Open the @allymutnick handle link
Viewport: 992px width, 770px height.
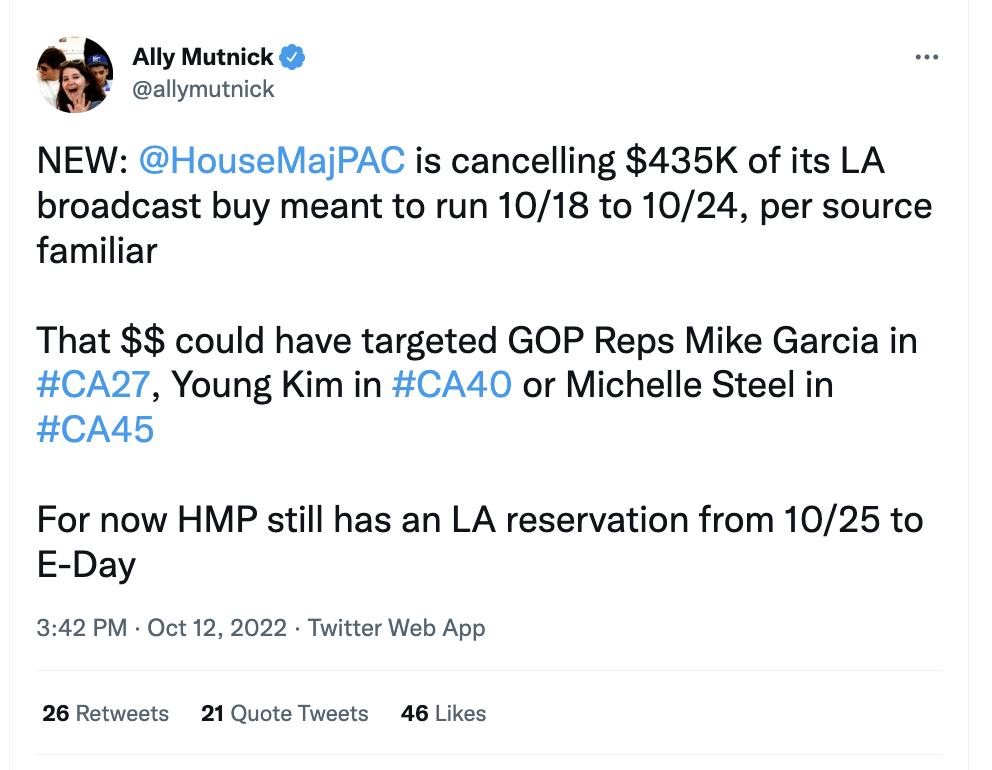[x=203, y=89]
